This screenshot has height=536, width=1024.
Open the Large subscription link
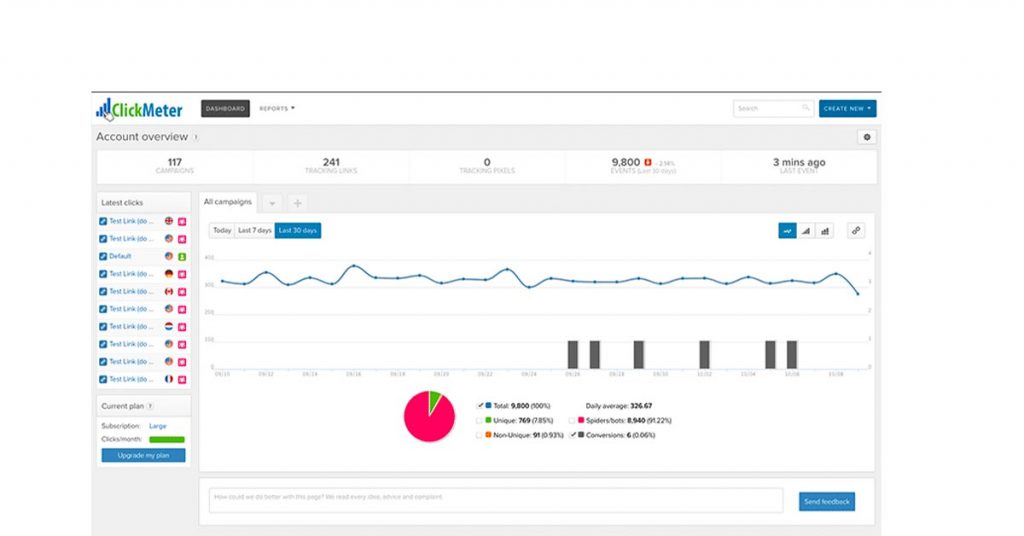(157, 426)
